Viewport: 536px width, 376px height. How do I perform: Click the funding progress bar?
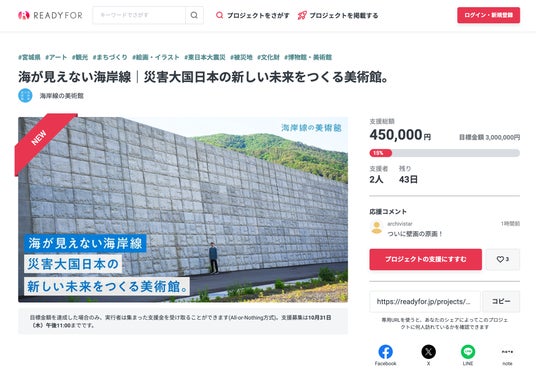[444, 153]
